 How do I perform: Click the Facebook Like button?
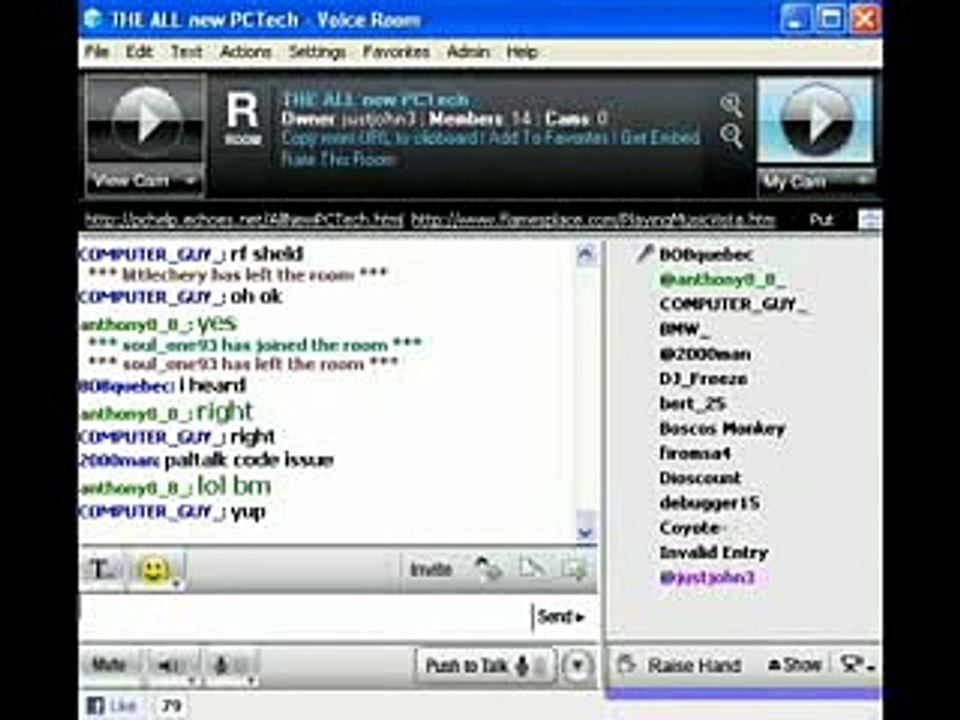coord(112,705)
